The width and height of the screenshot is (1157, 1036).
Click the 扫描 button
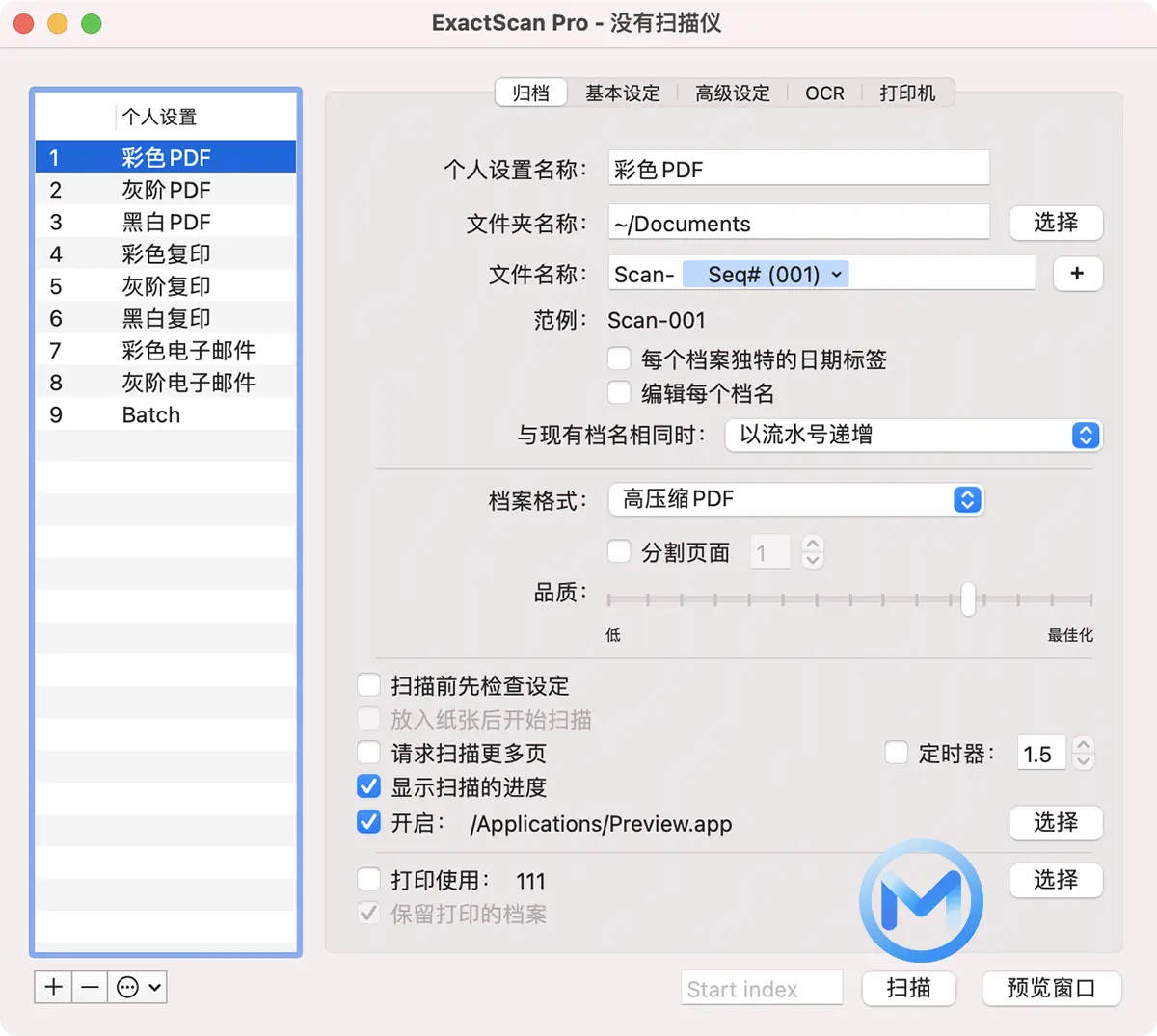tap(908, 988)
